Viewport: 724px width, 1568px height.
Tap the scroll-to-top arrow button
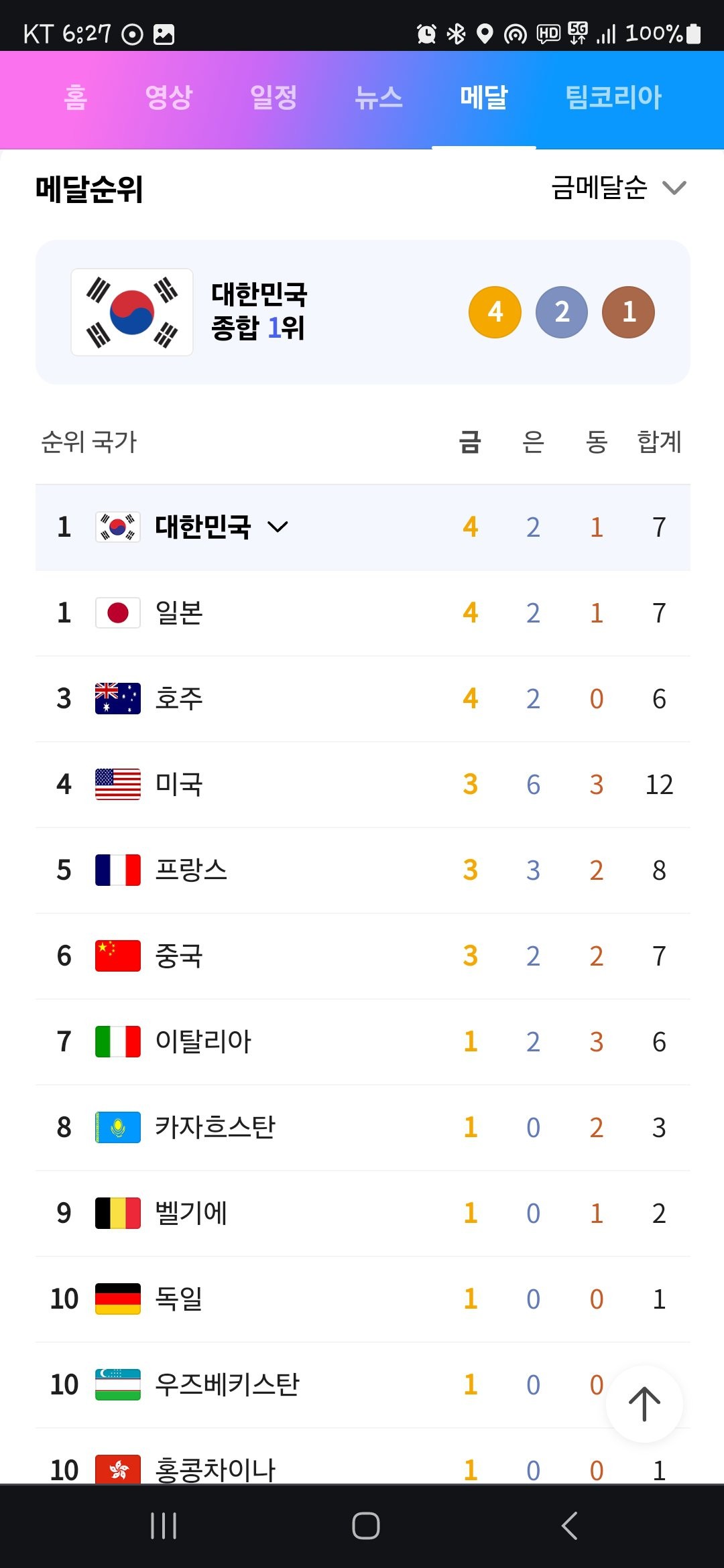pyautogui.click(x=644, y=1403)
